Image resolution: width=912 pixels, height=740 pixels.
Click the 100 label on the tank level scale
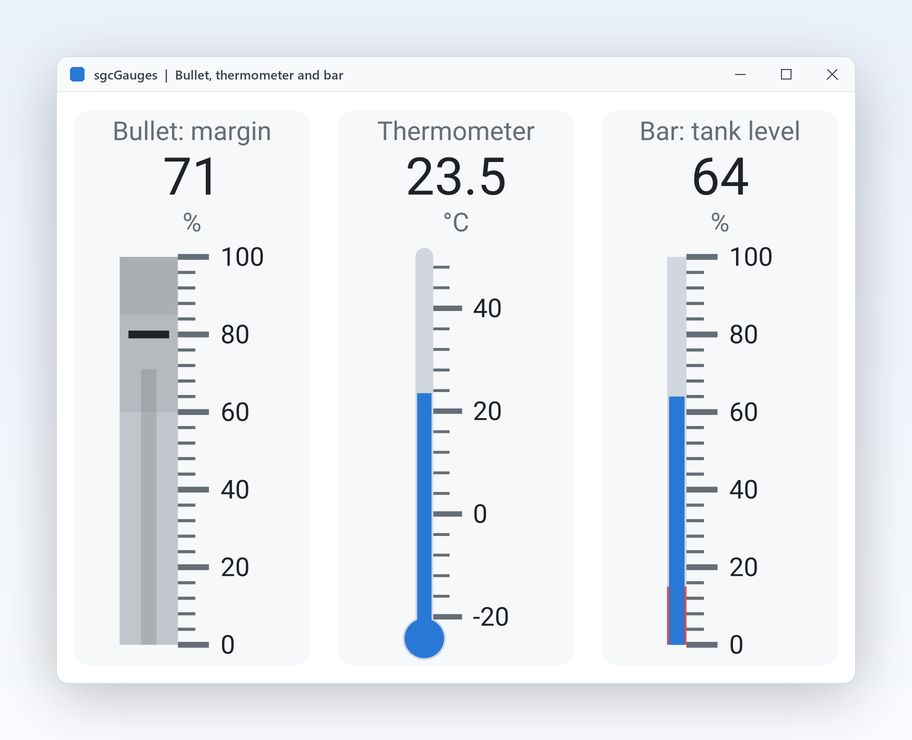[751, 257]
